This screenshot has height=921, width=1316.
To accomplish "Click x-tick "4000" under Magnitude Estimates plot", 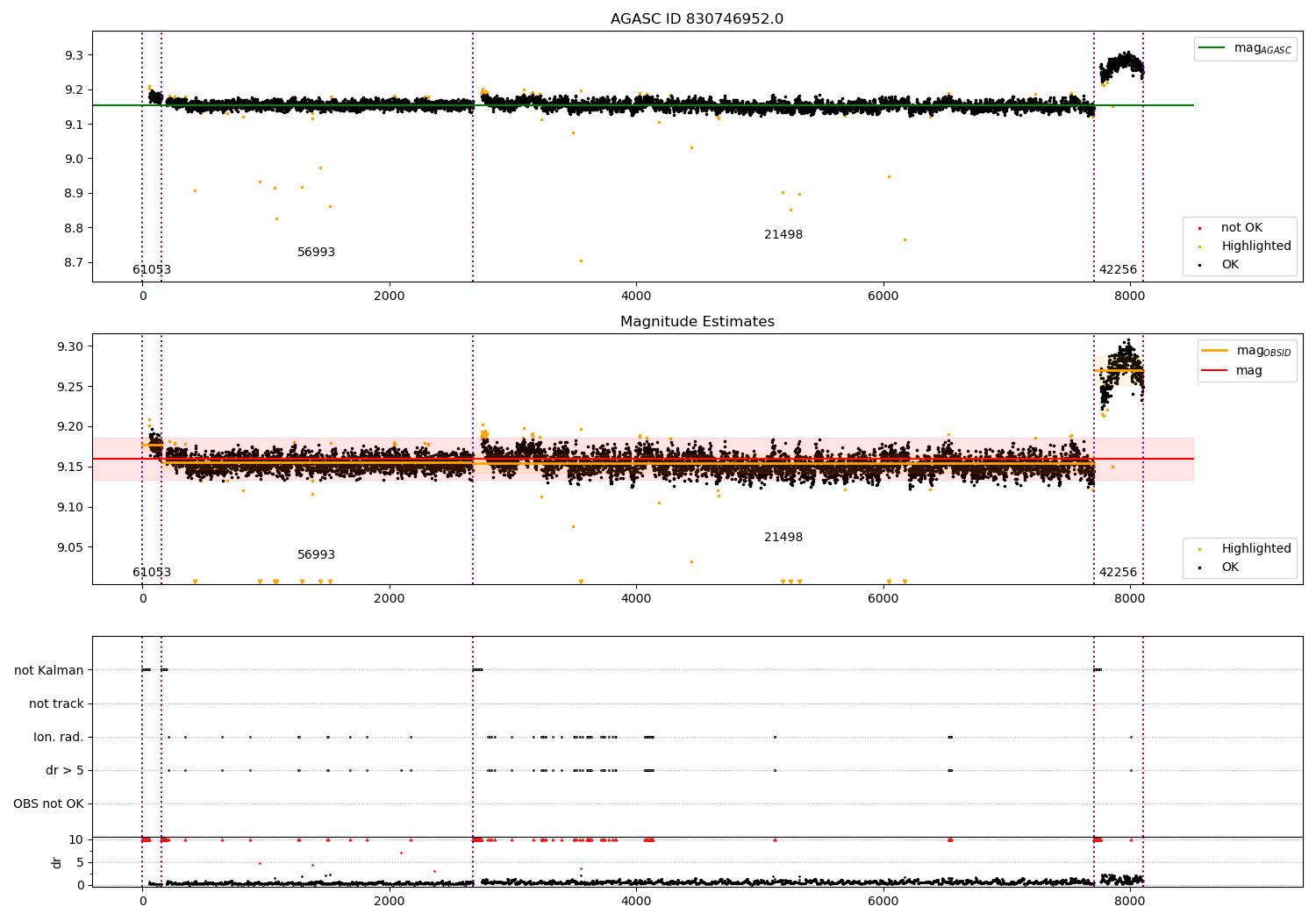I will 636,598.
